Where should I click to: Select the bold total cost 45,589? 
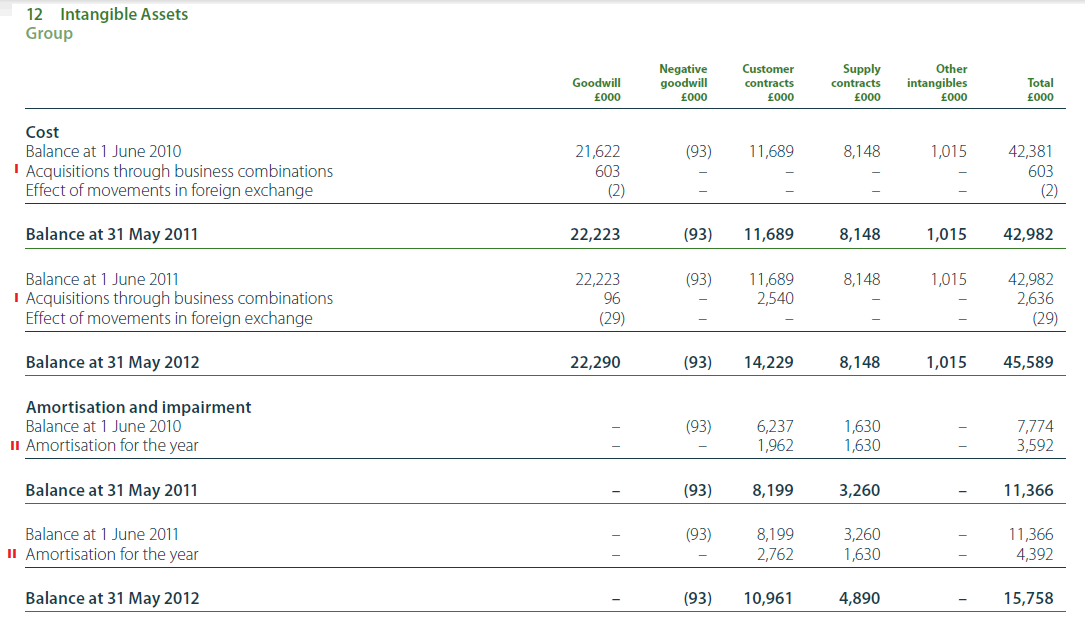click(x=1028, y=363)
